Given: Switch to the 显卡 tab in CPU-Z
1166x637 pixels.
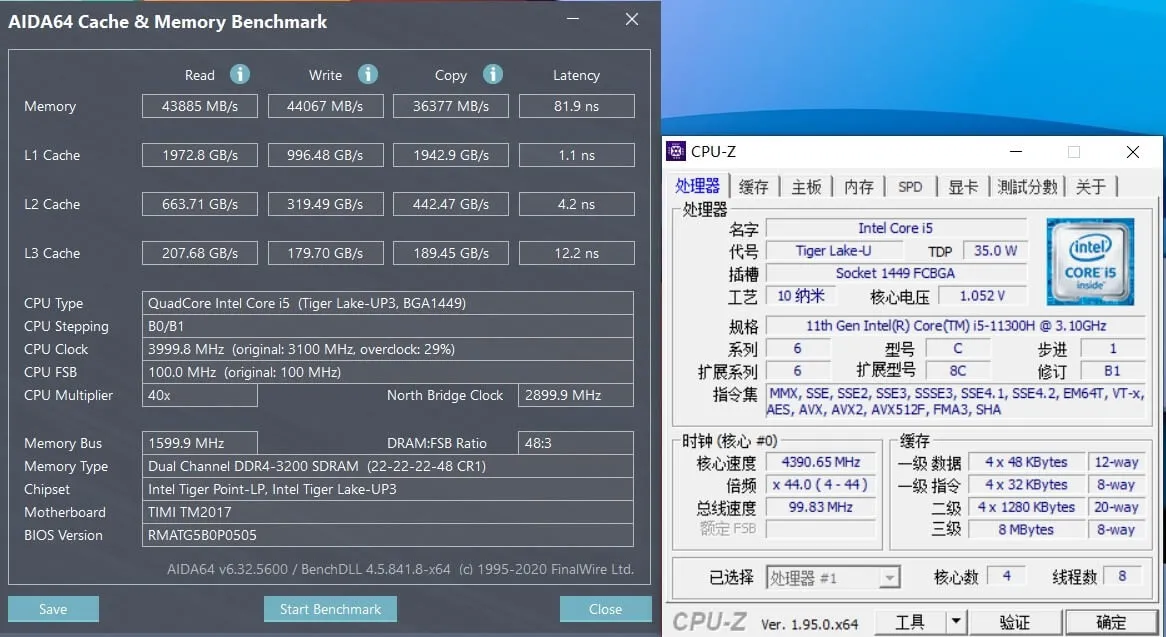Looking at the screenshot, I should click(x=963, y=187).
